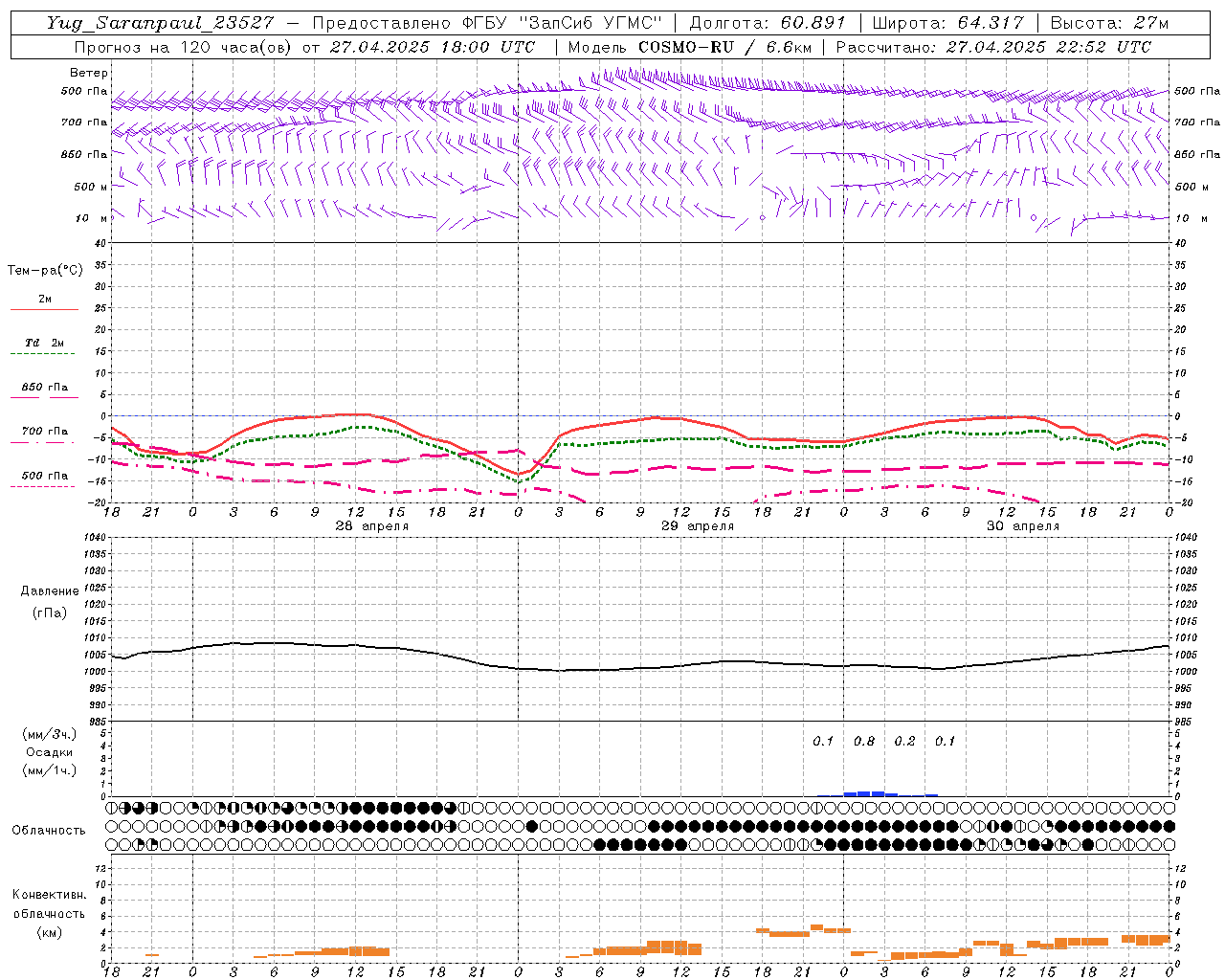Viewport: 1225px width, 980px height.
Task: Click the text Прогноз на 120 часа(ов)
Action: (x=185, y=47)
